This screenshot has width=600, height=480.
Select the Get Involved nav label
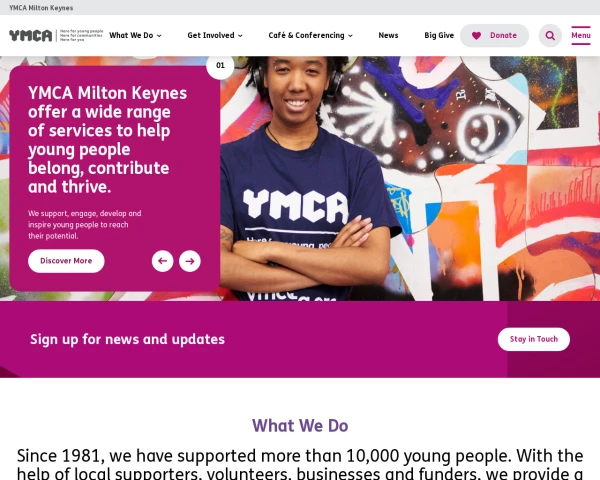[x=211, y=35]
